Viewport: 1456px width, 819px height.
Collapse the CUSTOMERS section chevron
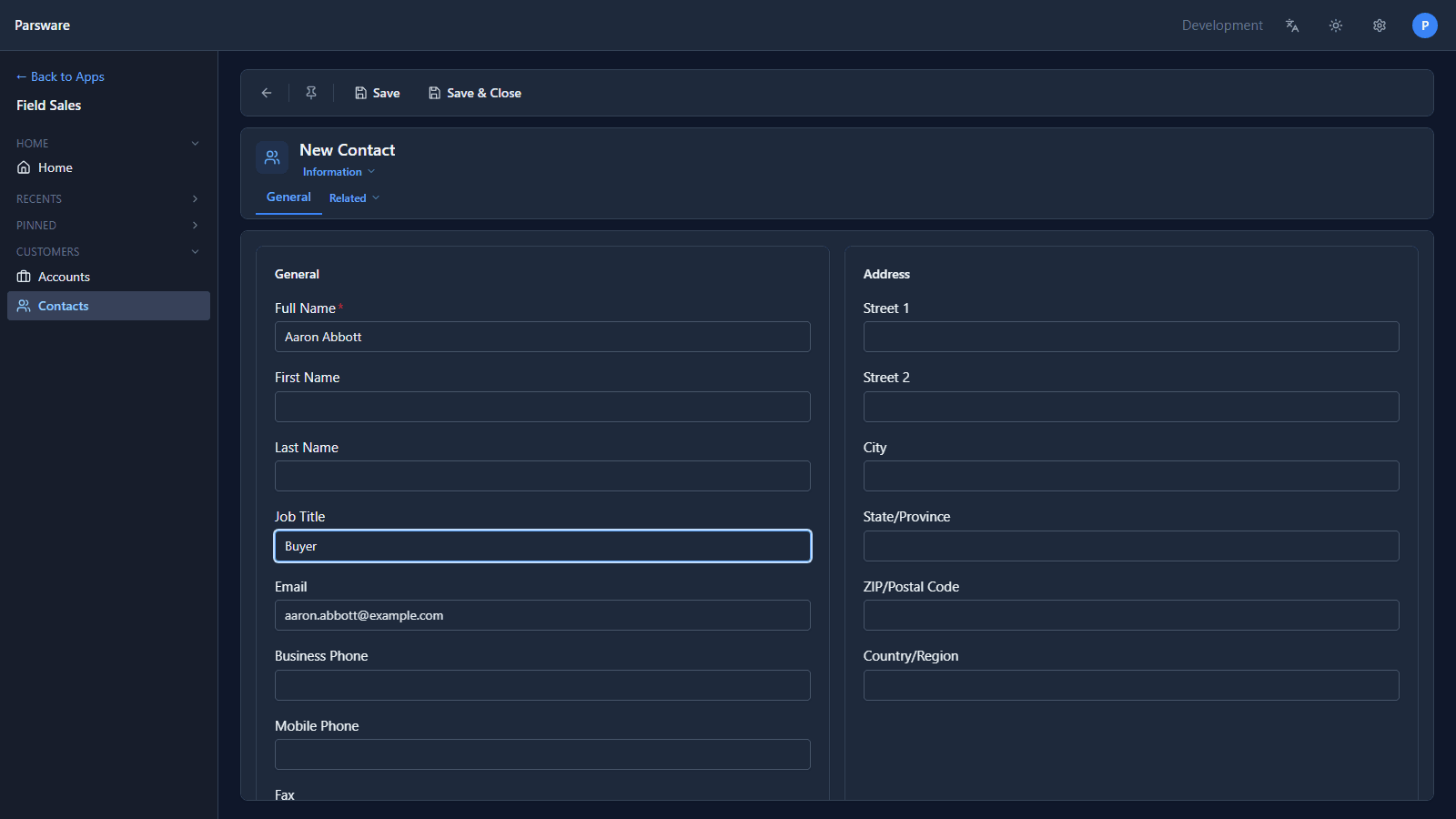[x=195, y=252]
